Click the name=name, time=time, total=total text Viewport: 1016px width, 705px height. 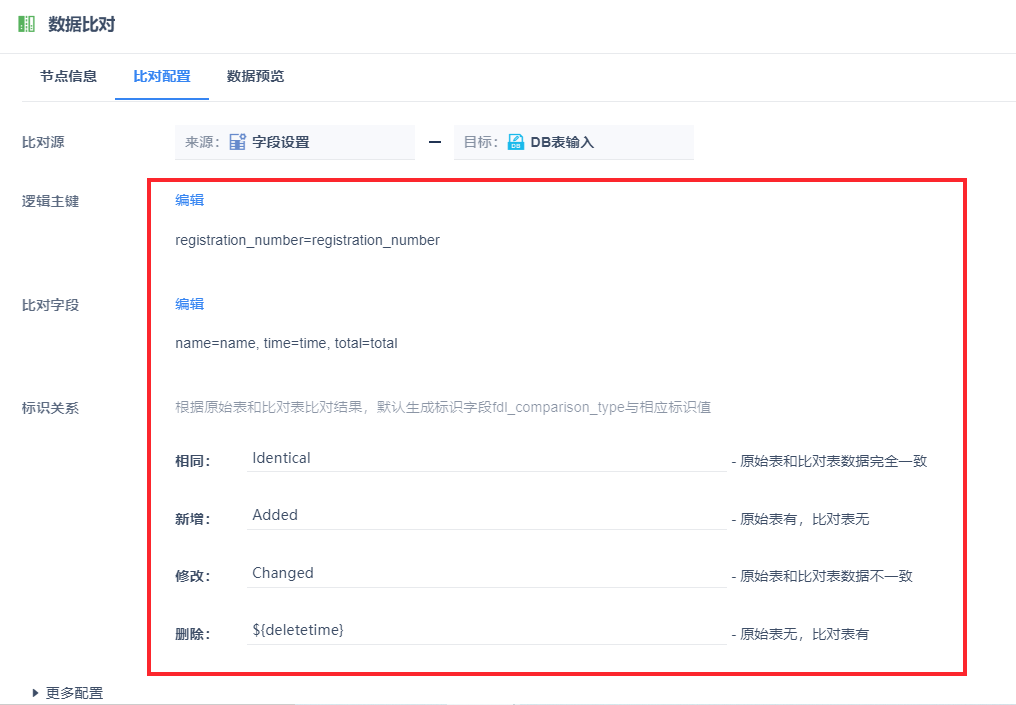286,343
